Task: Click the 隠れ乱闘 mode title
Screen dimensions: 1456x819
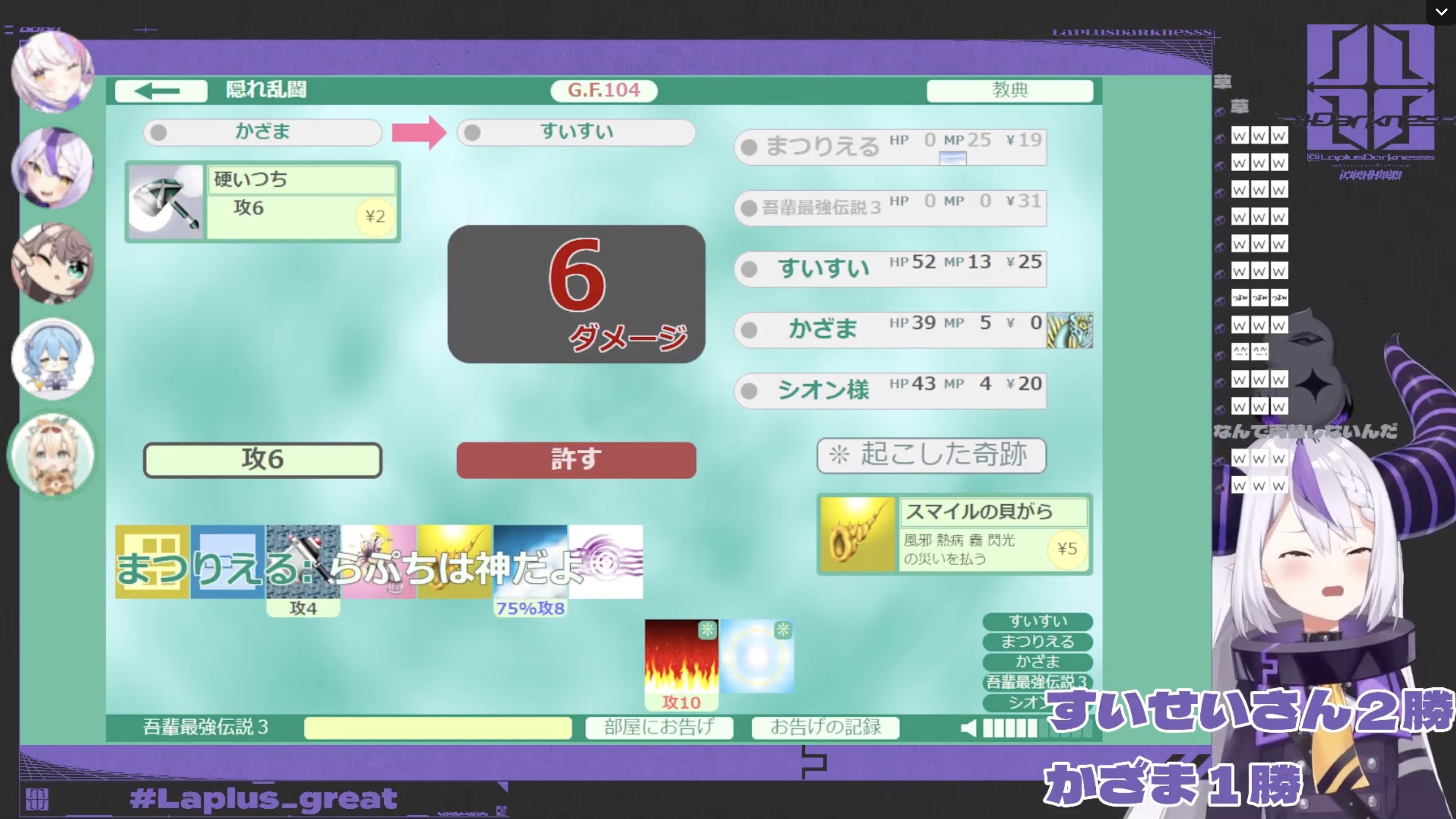Action: click(266, 90)
